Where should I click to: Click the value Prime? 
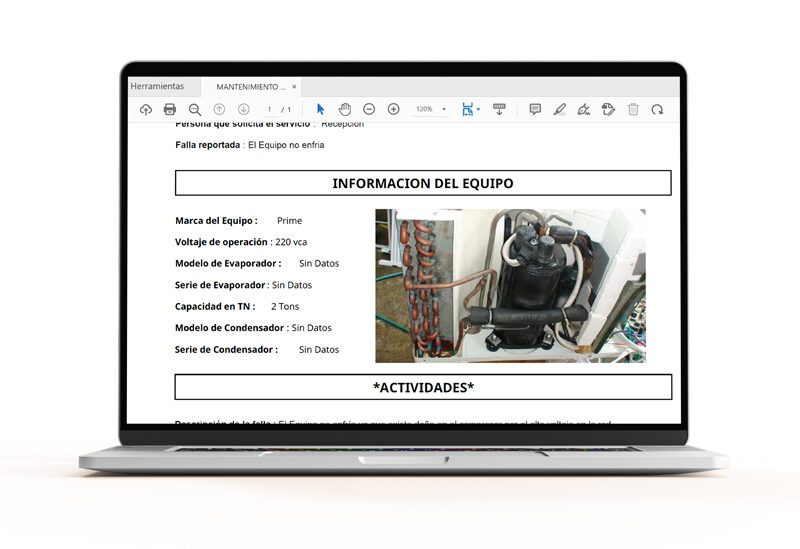289,220
